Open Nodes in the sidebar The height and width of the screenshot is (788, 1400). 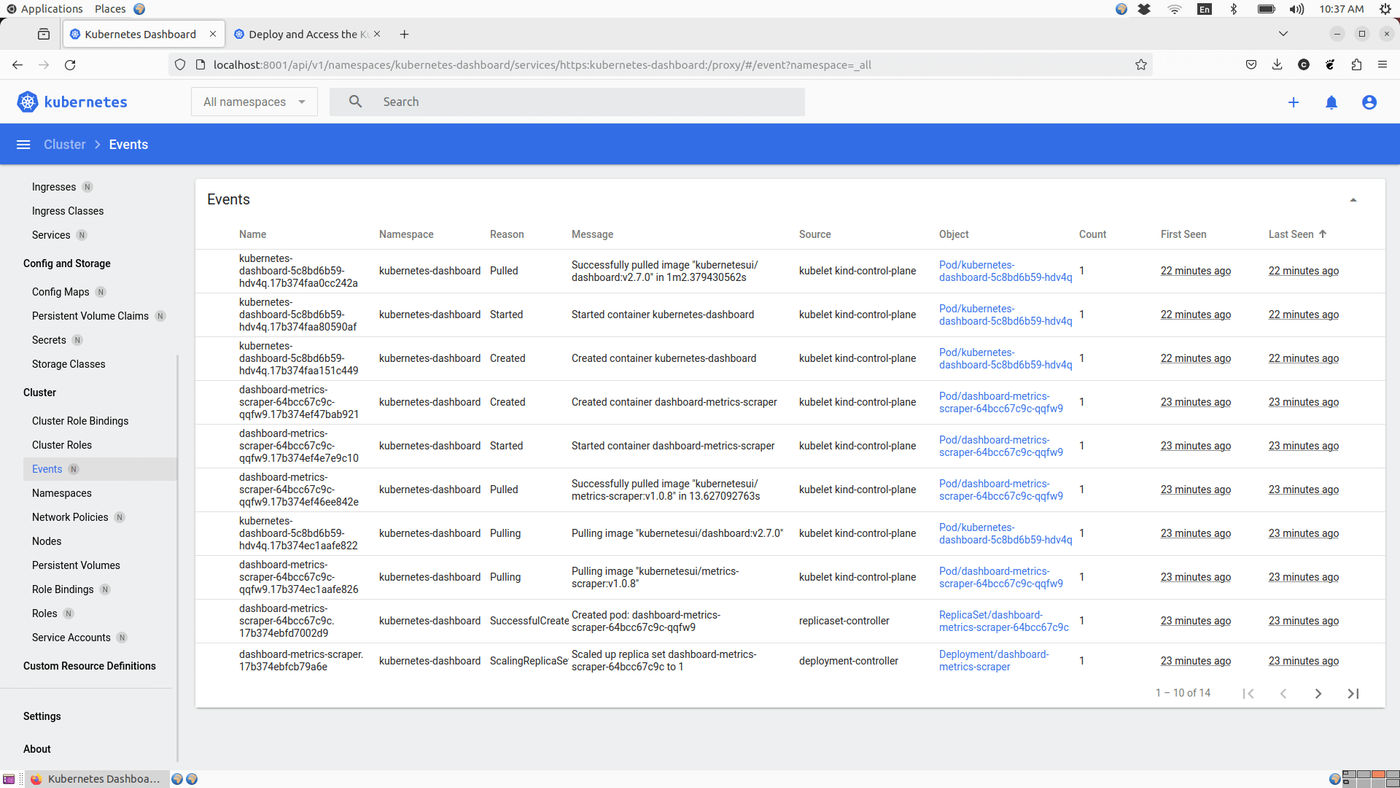click(47, 541)
